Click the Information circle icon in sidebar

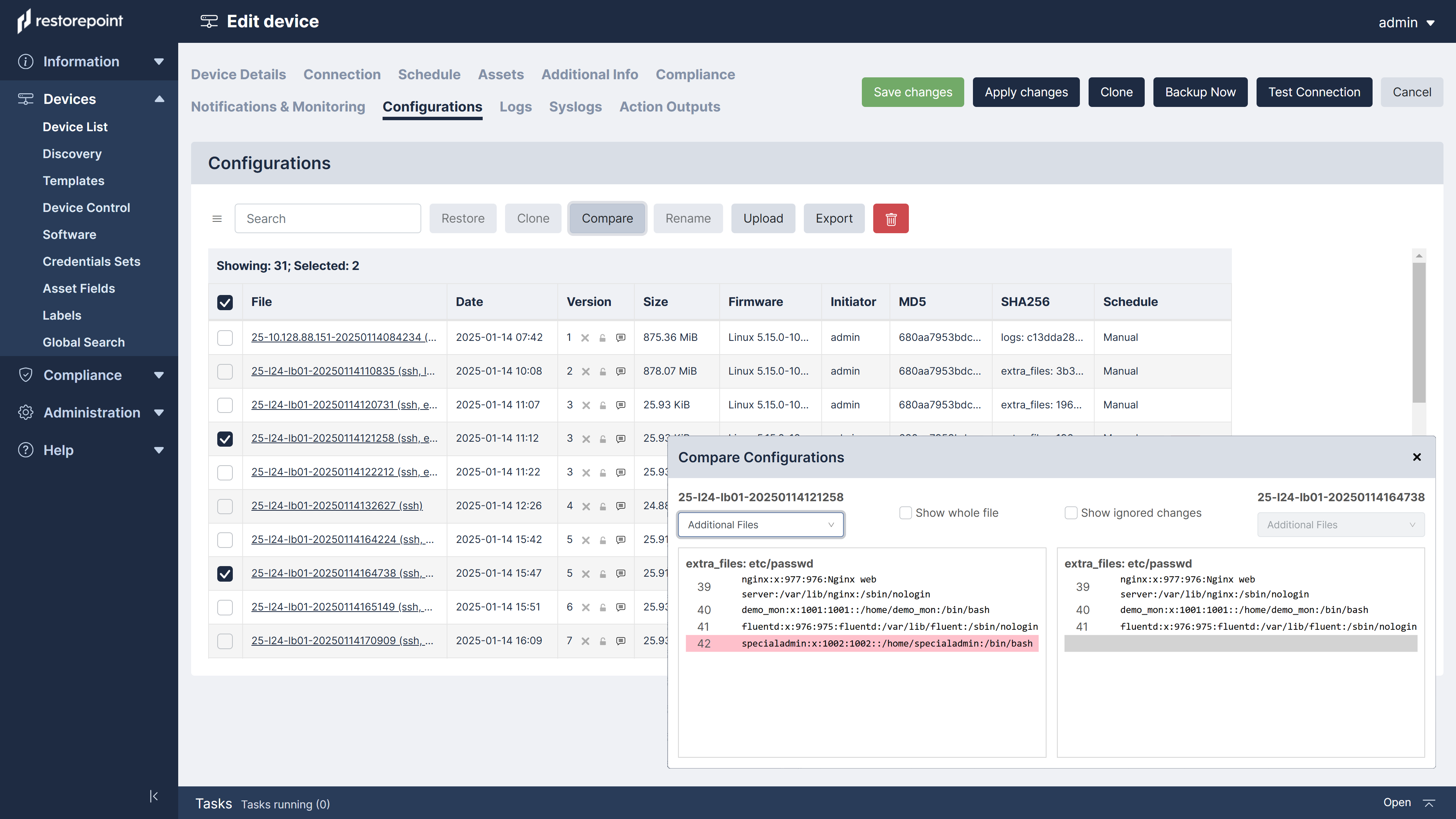[25, 61]
